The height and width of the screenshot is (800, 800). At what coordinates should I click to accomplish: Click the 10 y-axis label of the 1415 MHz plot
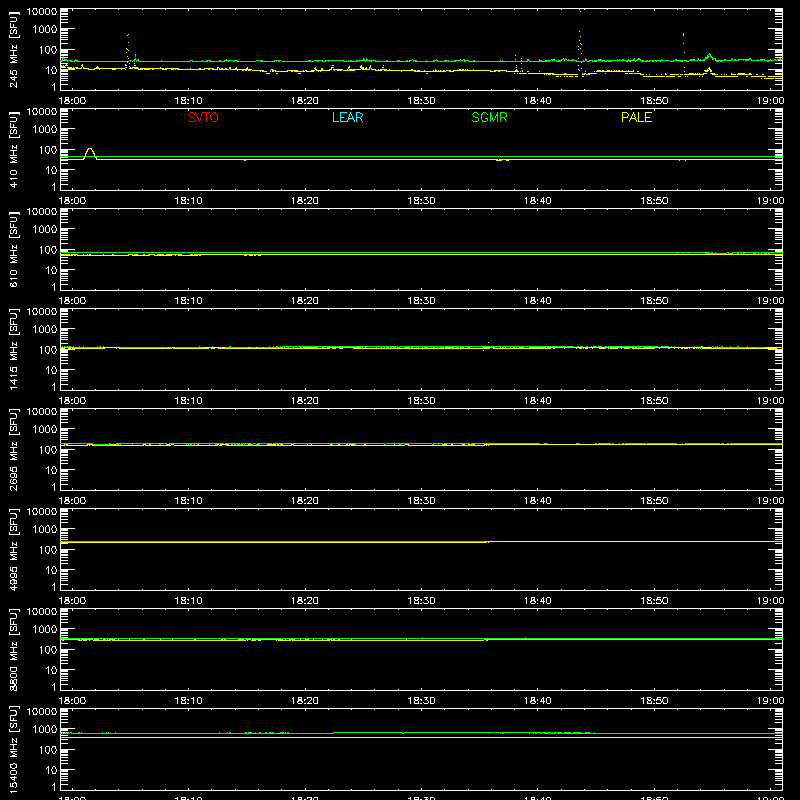tap(51, 370)
